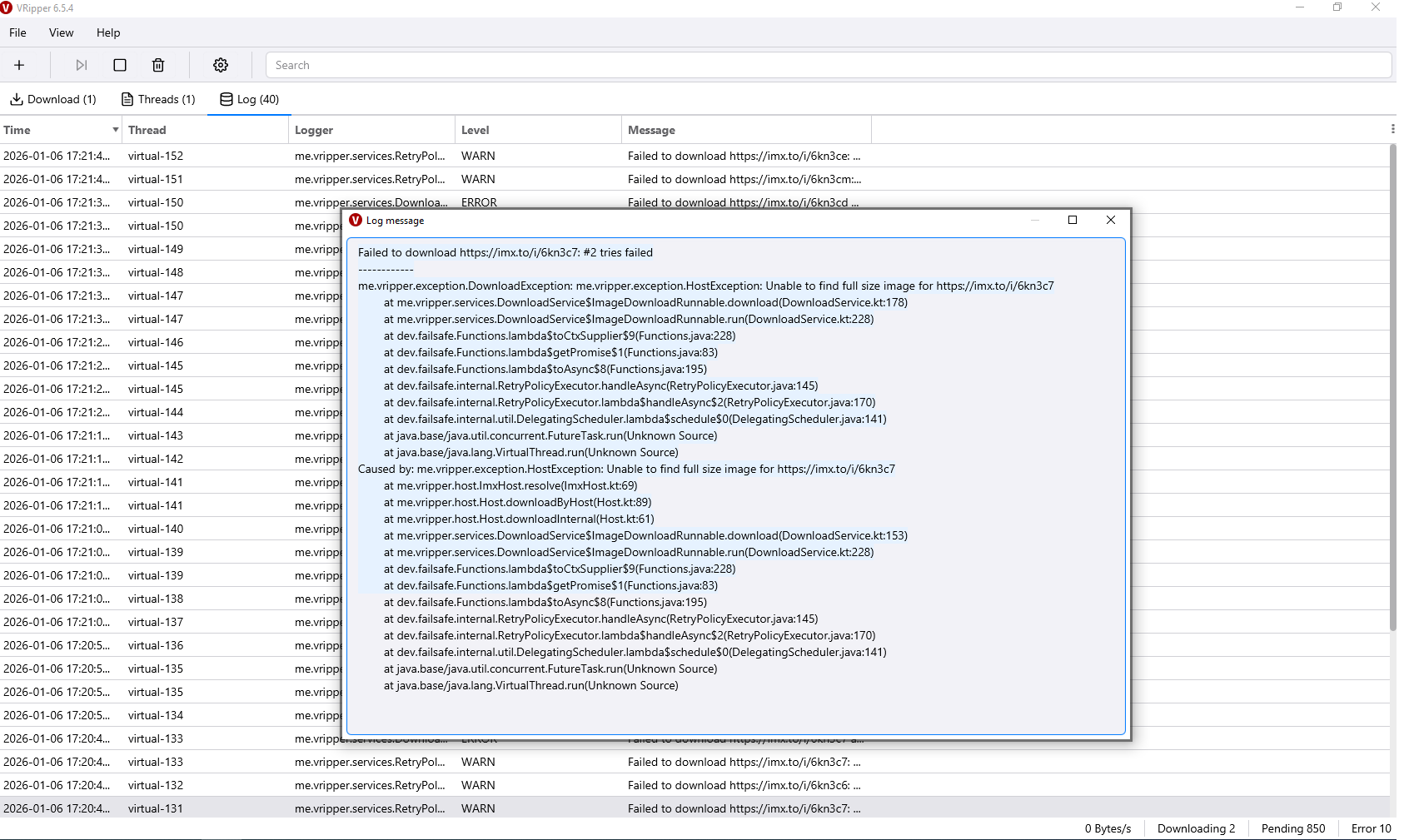Viewport: 1409px width, 840px height.
Task: Sort by the Time column header
Action: (x=62, y=130)
